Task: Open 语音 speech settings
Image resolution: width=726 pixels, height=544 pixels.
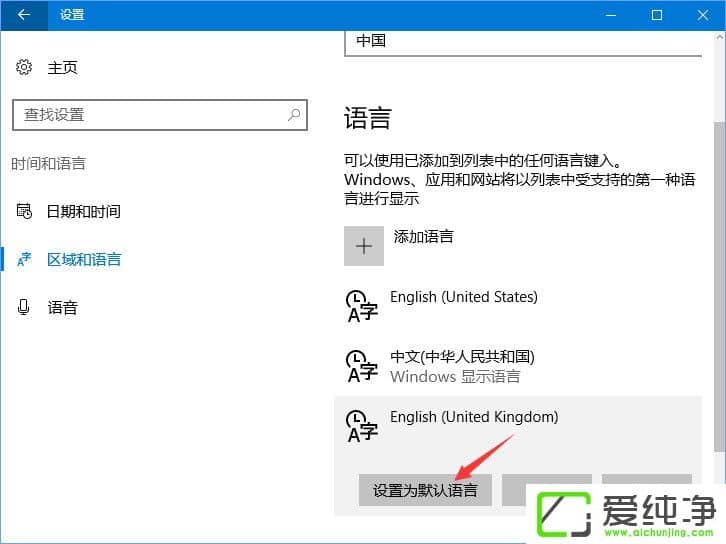Action: click(x=63, y=307)
